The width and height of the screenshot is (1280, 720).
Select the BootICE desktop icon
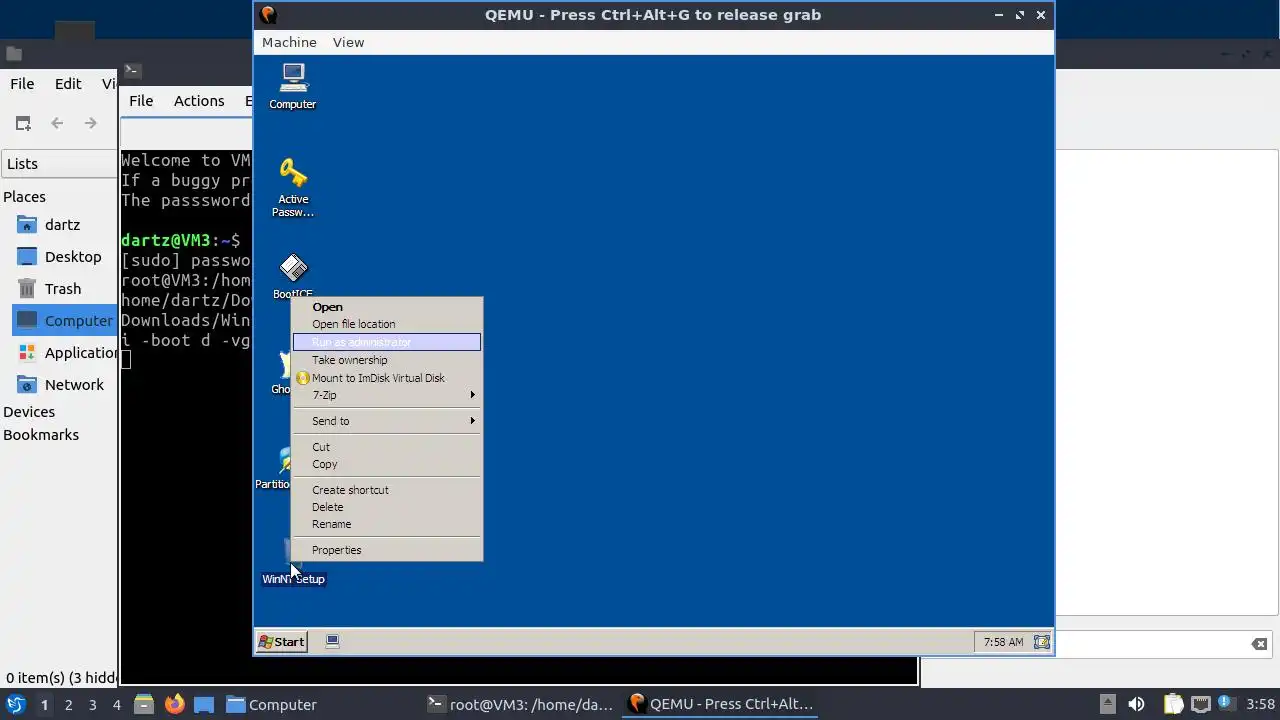pos(293,276)
